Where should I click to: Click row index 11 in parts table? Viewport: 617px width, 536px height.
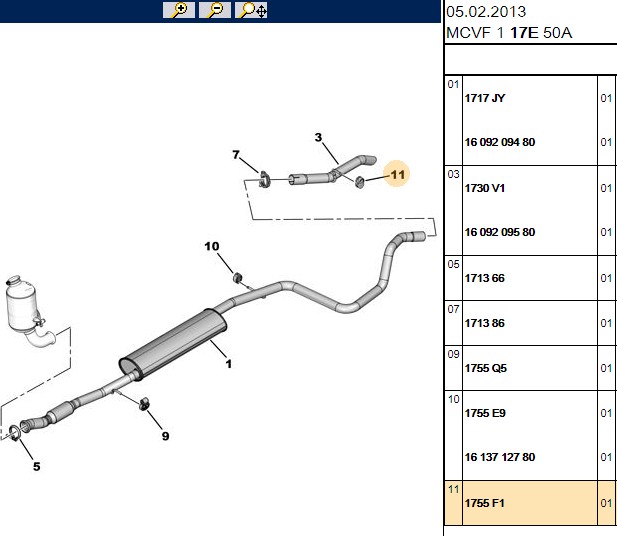[453, 490]
